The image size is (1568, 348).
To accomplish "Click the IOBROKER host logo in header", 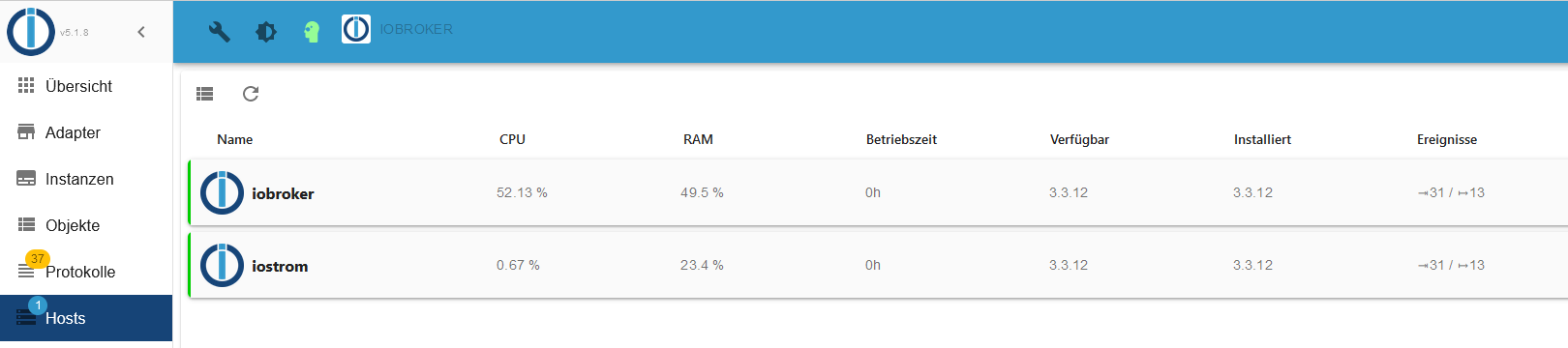I will pyautogui.click(x=356, y=29).
